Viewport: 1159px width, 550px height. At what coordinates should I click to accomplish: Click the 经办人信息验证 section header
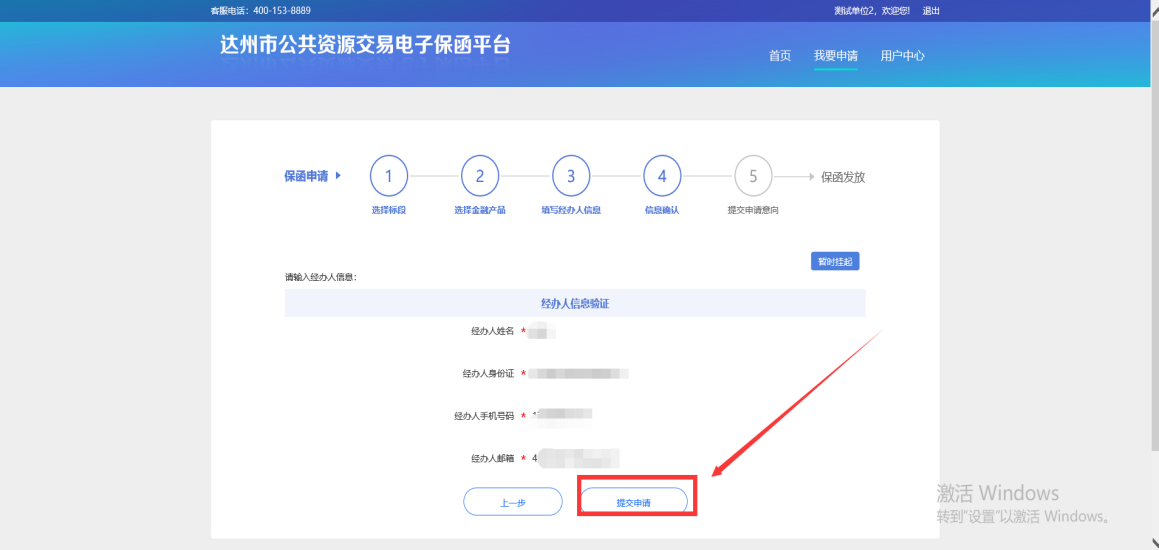point(574,303)
